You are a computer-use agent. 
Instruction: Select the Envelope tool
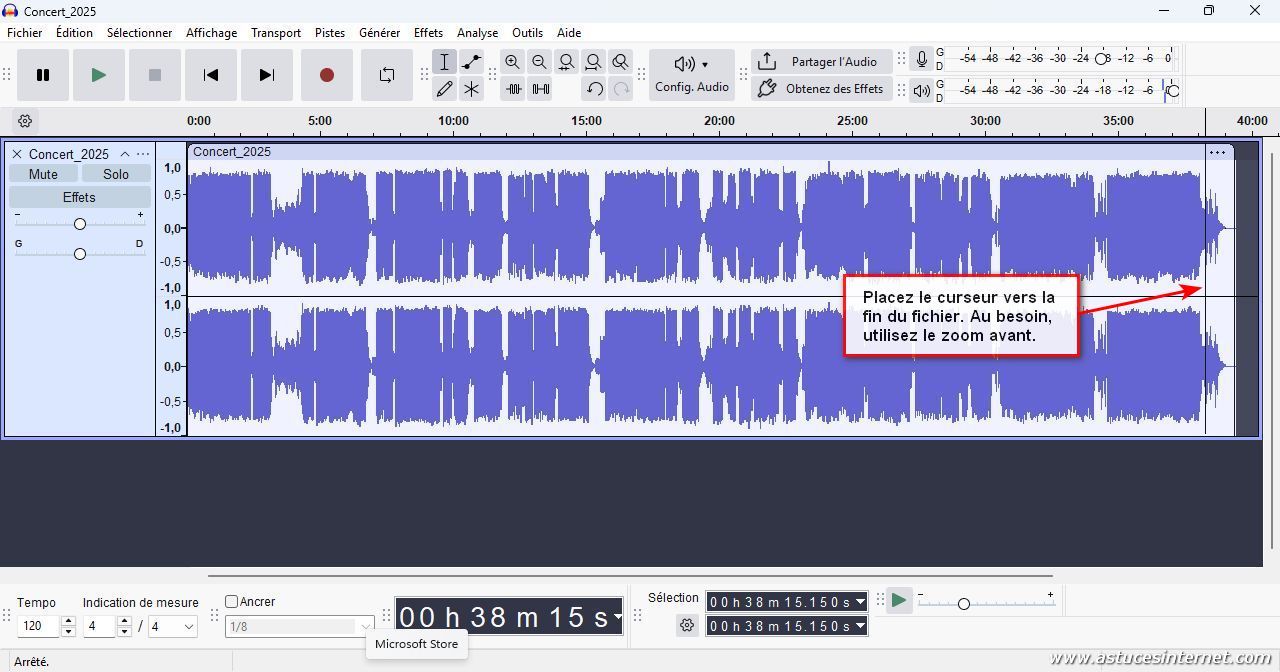(471, 62)
